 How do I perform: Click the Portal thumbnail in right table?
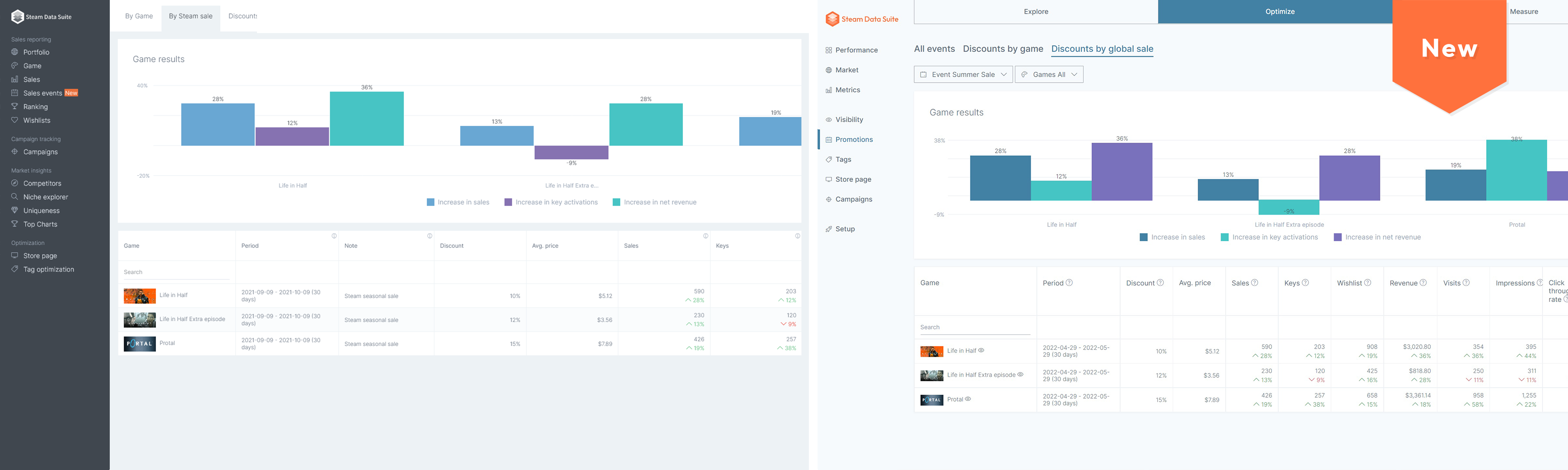[932, 400]
